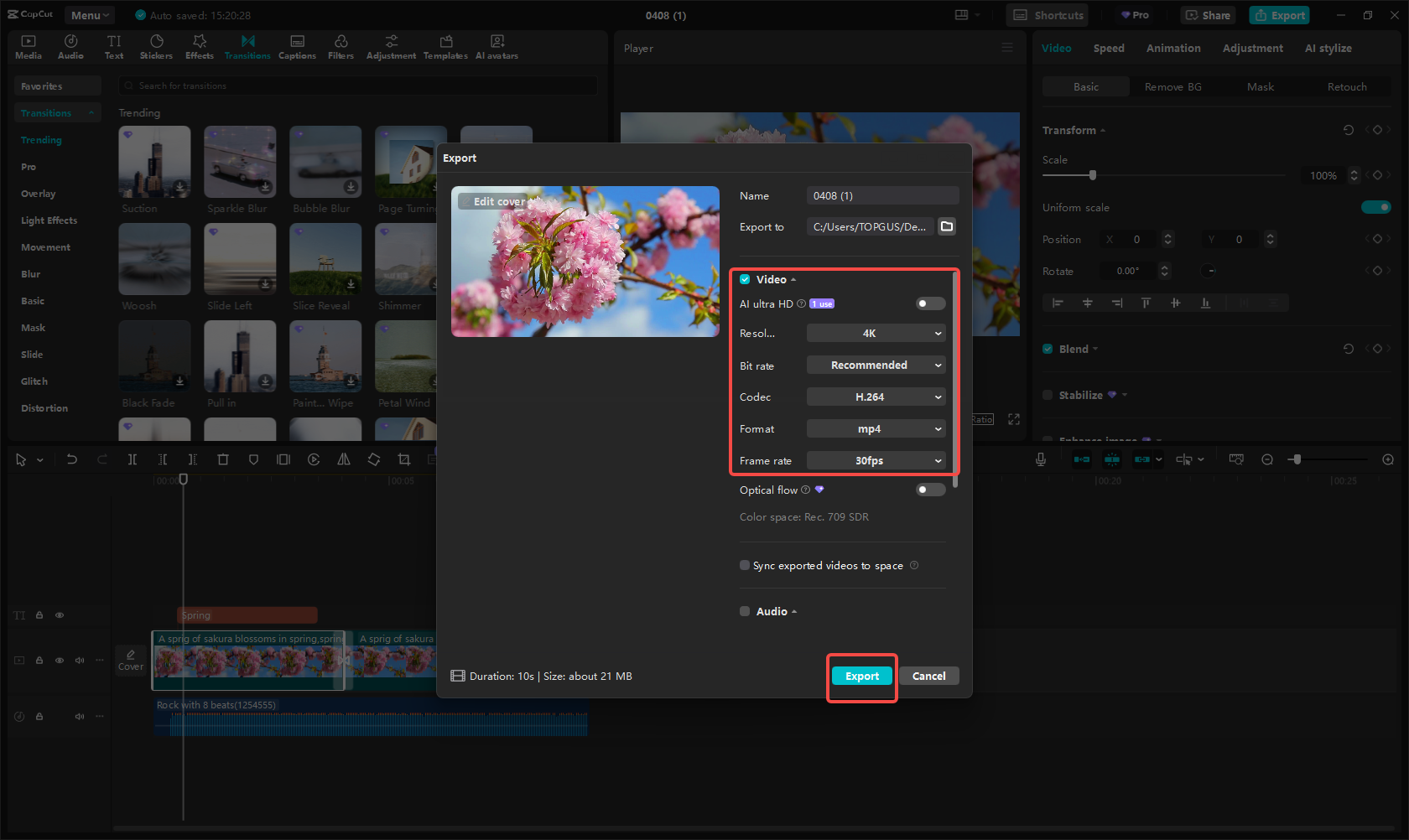Click the browse folder icon for export path
Screen dimensions: 1409x840
(x=947, y=226)
